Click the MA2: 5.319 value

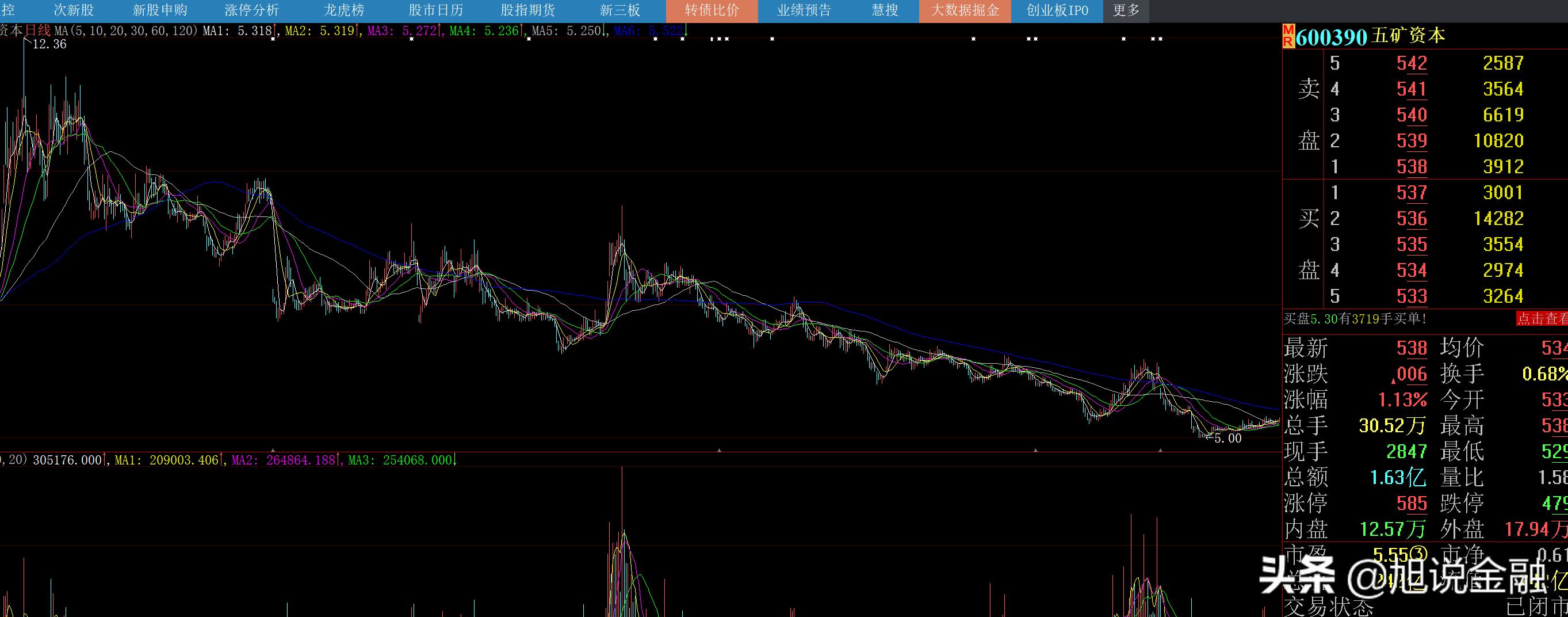tap(320, 31)
